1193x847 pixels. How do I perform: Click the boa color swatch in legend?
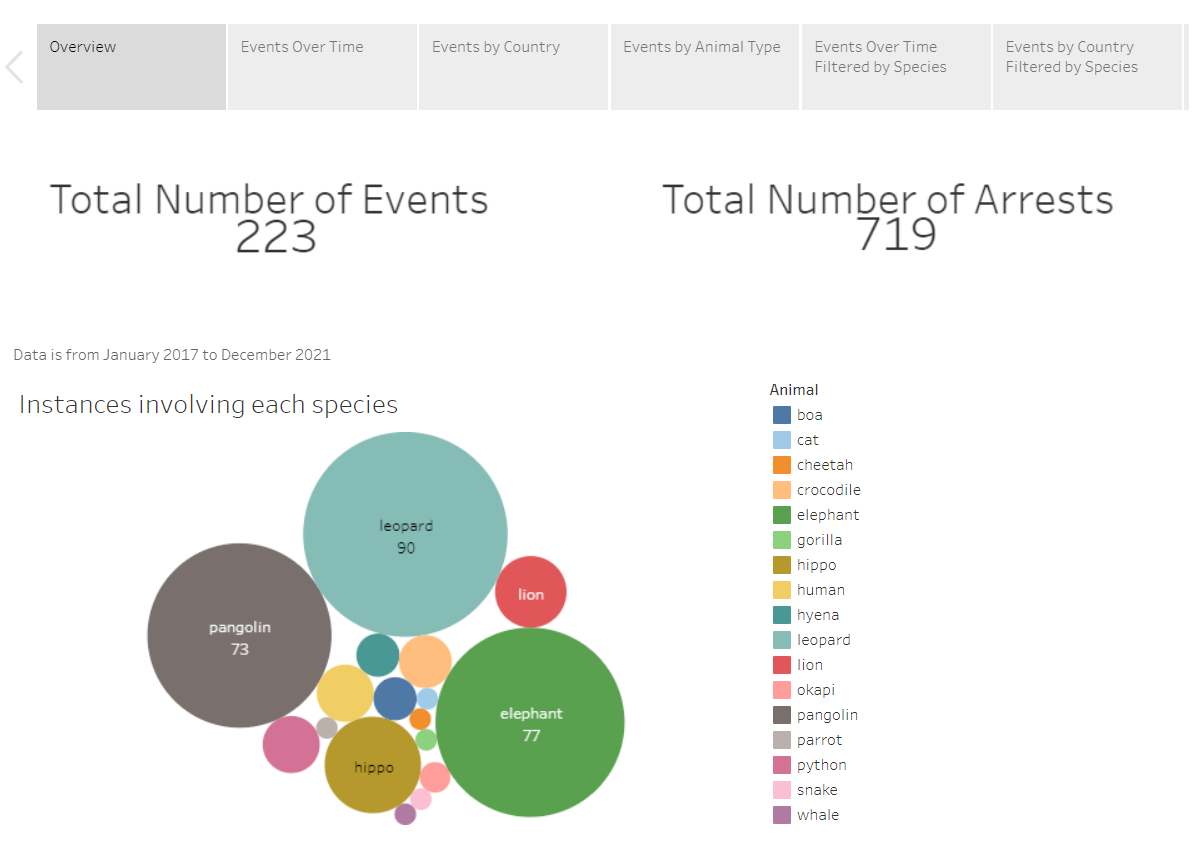tap(782, 415)
